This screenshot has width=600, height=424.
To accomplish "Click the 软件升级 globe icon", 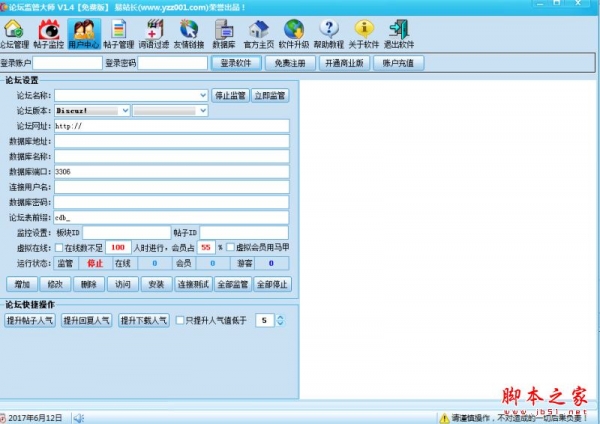I will [294, 34].
